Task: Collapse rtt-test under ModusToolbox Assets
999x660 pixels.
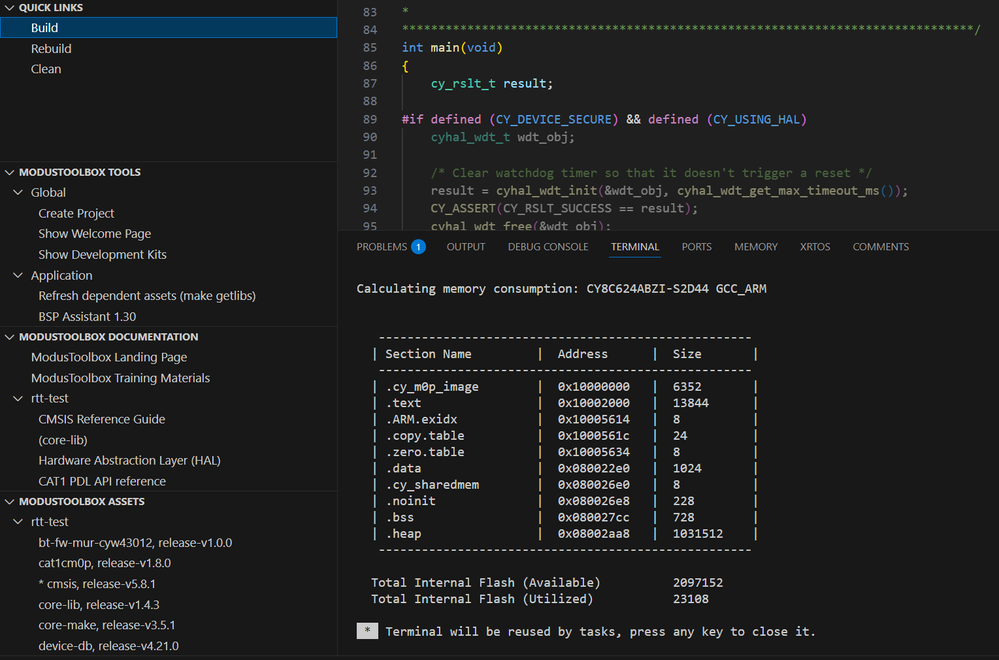Action: 18,521
